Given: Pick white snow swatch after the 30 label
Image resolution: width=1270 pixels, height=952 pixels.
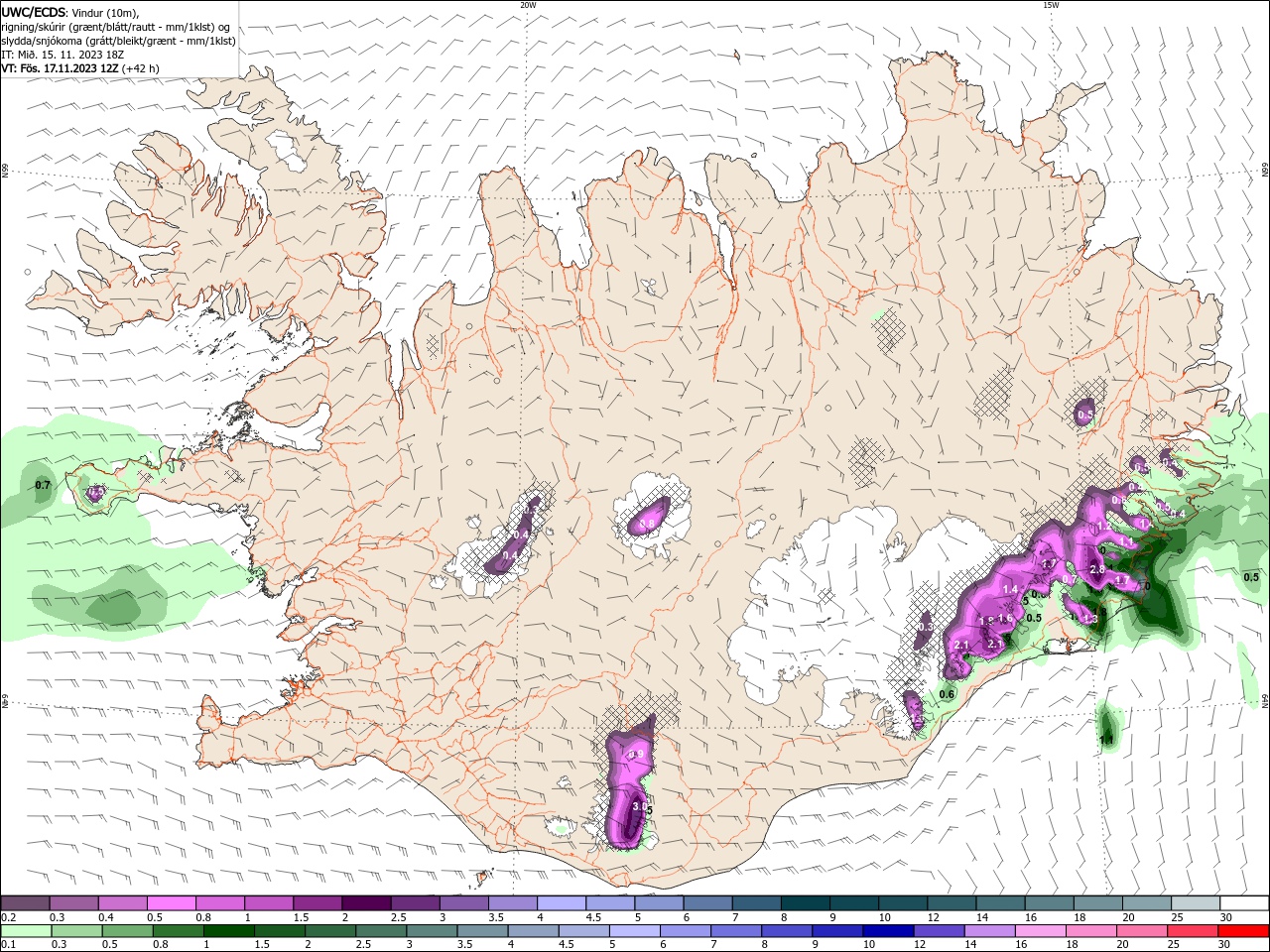Looking at the screenshot, I should click(1242, 903).
